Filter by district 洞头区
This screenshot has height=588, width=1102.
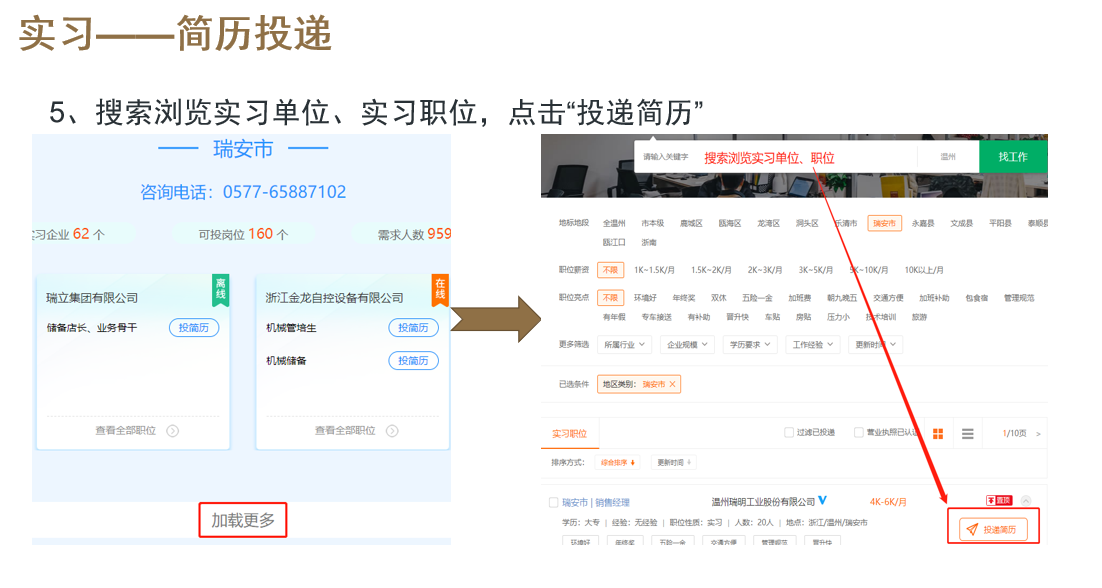coord(807,223)
